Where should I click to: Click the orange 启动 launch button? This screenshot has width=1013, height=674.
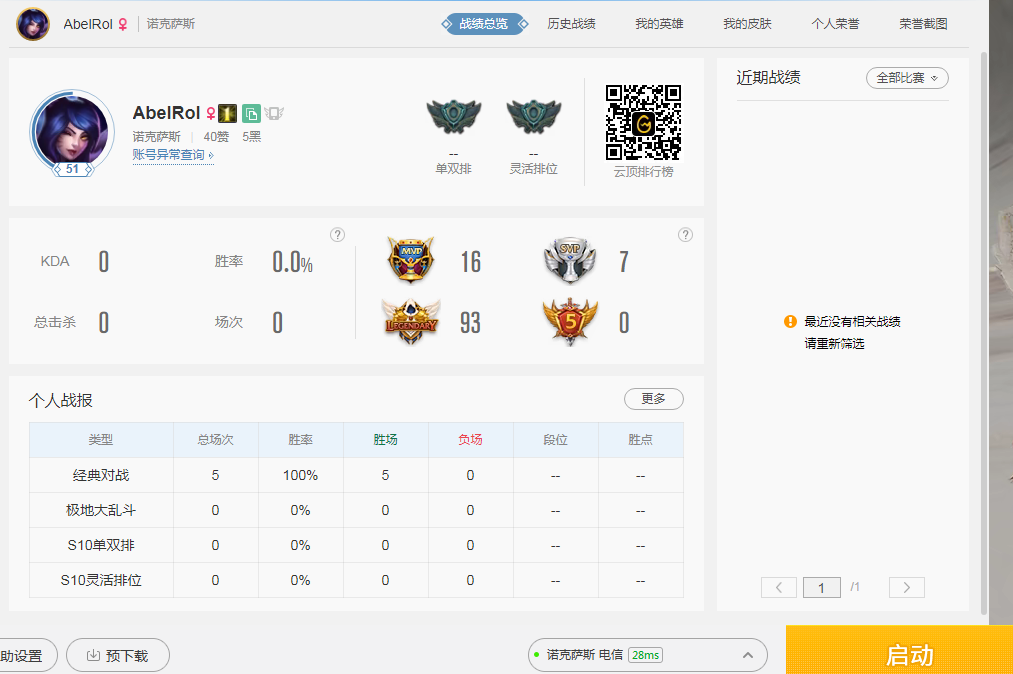click(899, 650)
